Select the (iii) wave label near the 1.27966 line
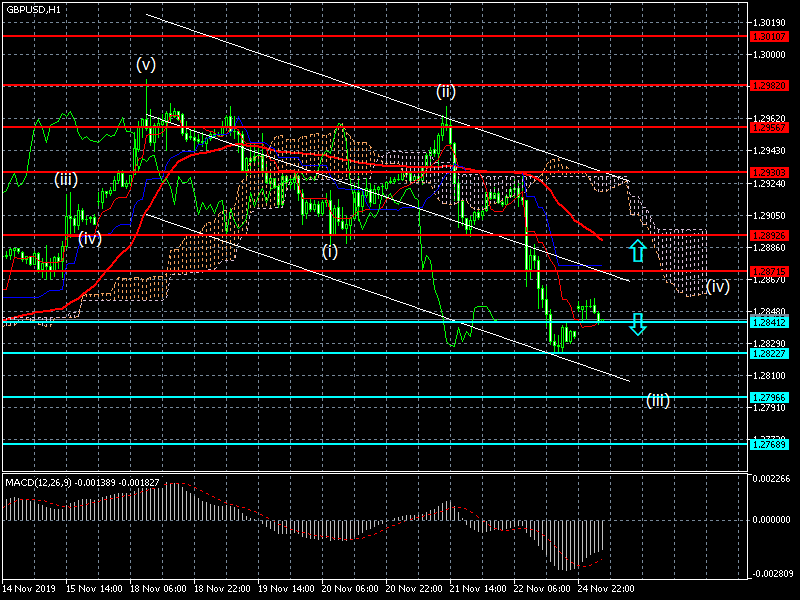 pos(658,401)
